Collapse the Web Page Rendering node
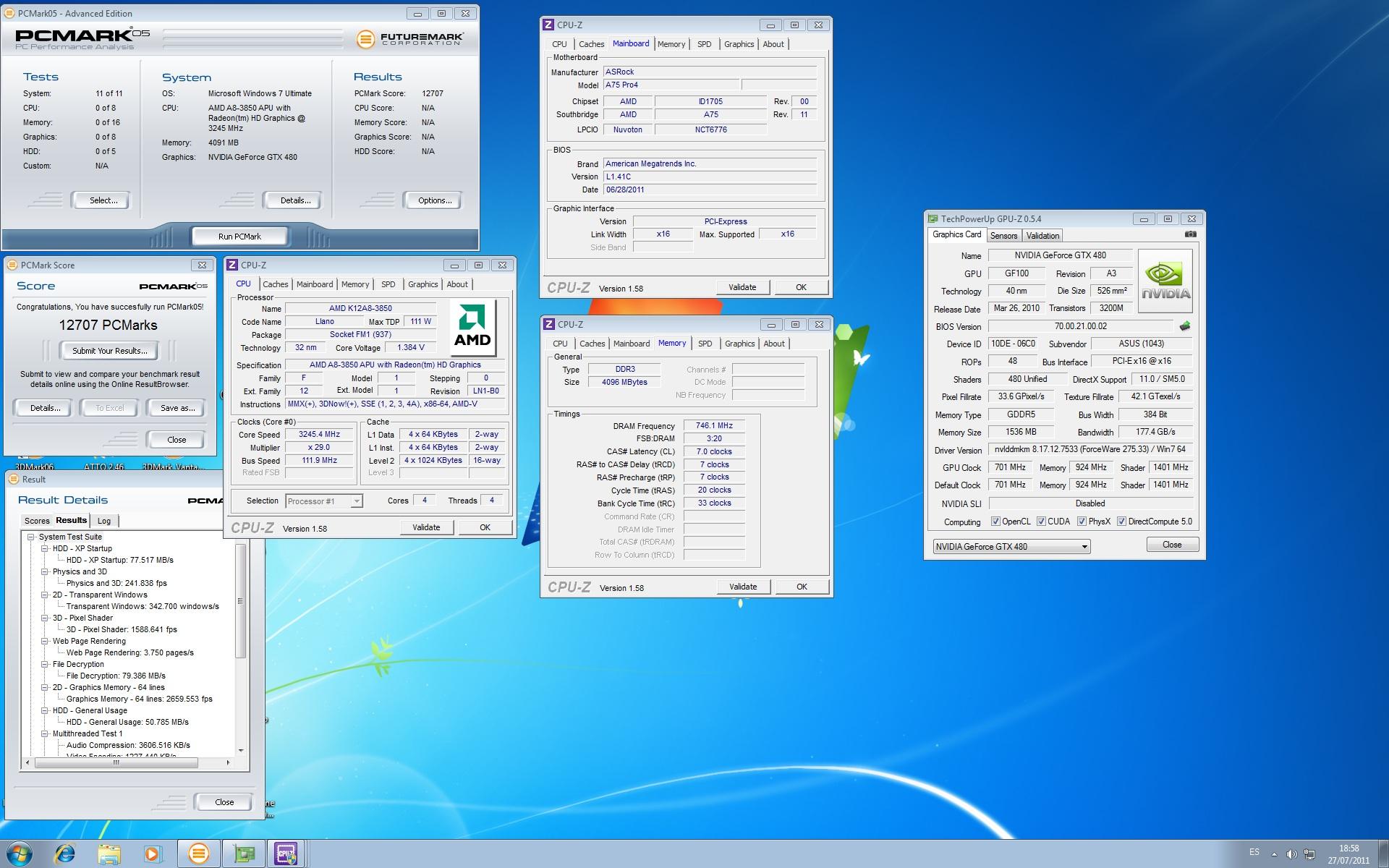Screen dimensions: 1389x868 [45, 641]
